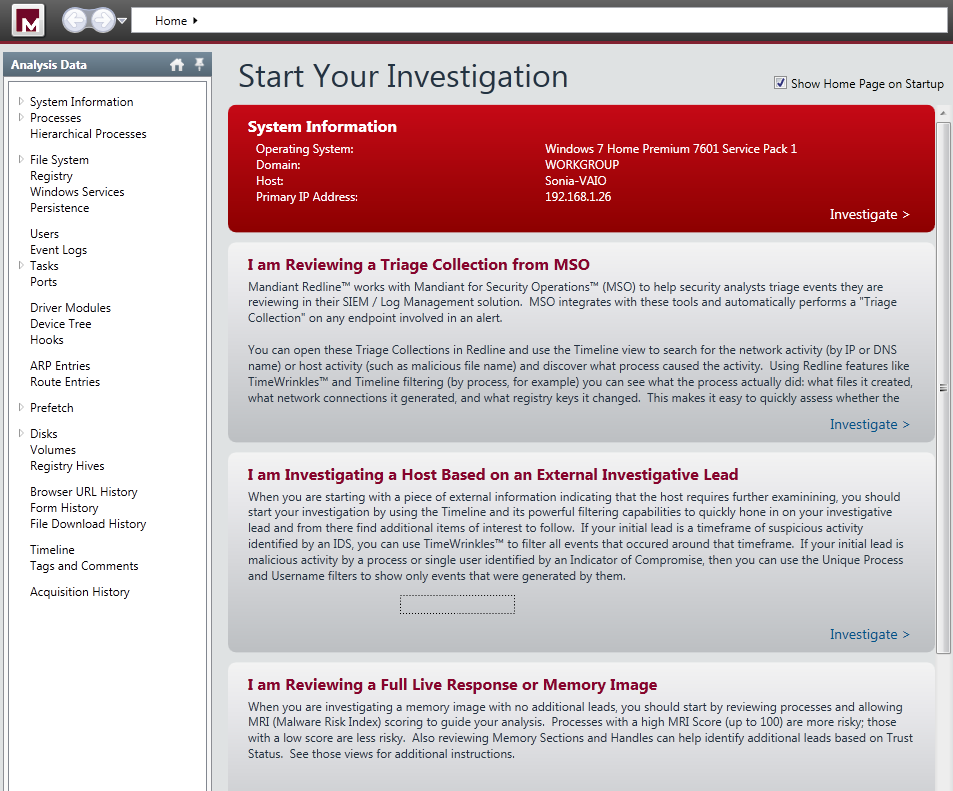The height and width of the screenshot is (791, 953).
Task: Click Investigate link in System Information card
Action: pos(869,214)
